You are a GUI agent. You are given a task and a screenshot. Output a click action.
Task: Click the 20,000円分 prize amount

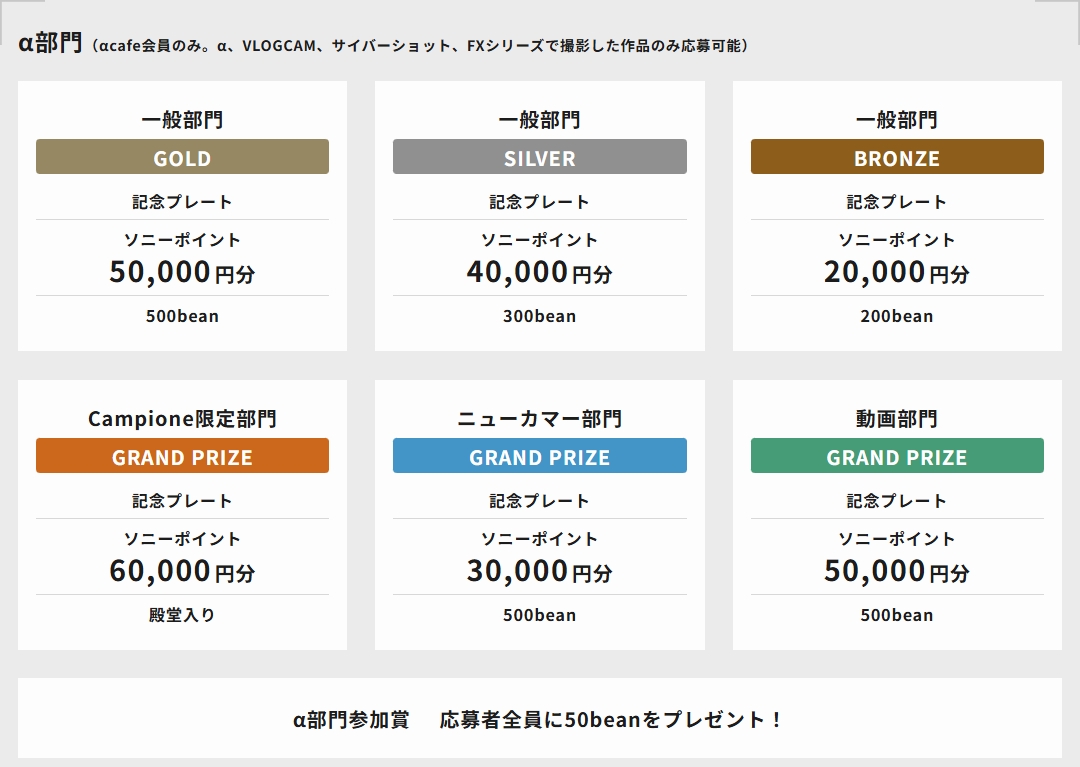(x=897, y=272)
